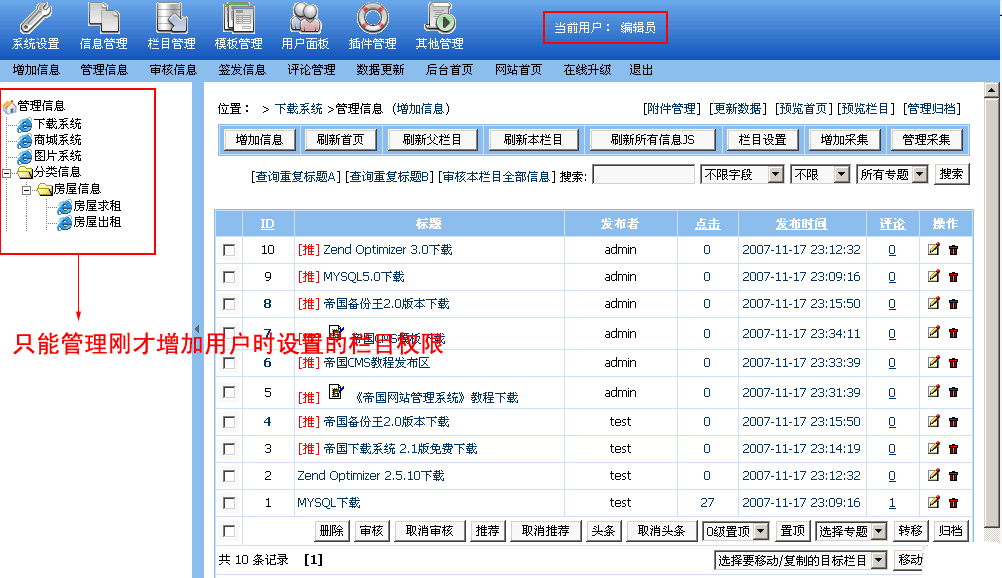
Task: Click 数据更新 menu item
Action: pos(380,70)
